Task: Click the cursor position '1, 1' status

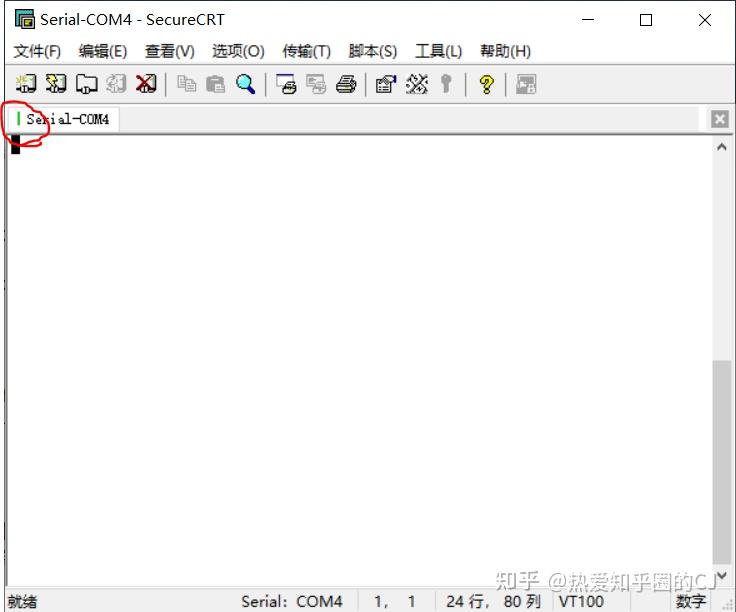Action: [395, 601]
